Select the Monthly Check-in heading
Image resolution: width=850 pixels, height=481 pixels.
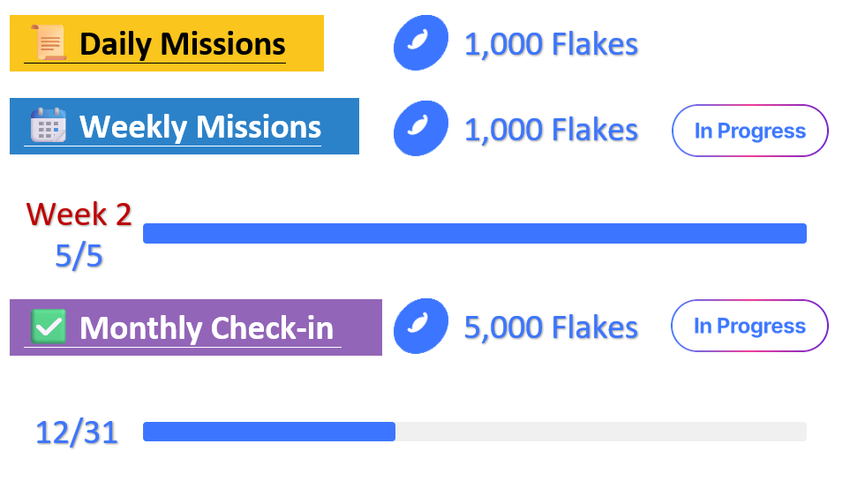pyautogui.click(x=206, y=328)
